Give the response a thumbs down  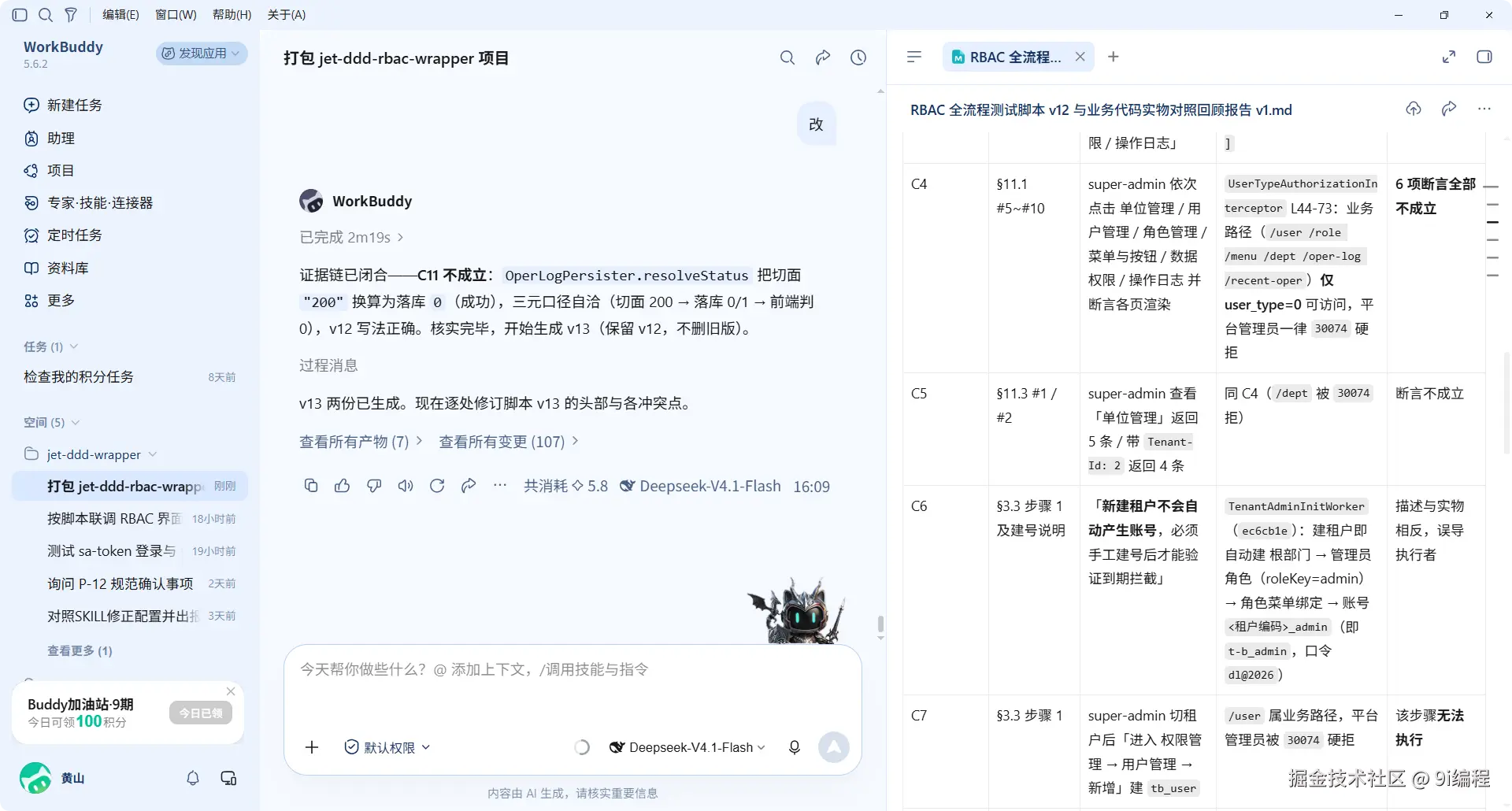pyautogui.click(x=374, y=486)
